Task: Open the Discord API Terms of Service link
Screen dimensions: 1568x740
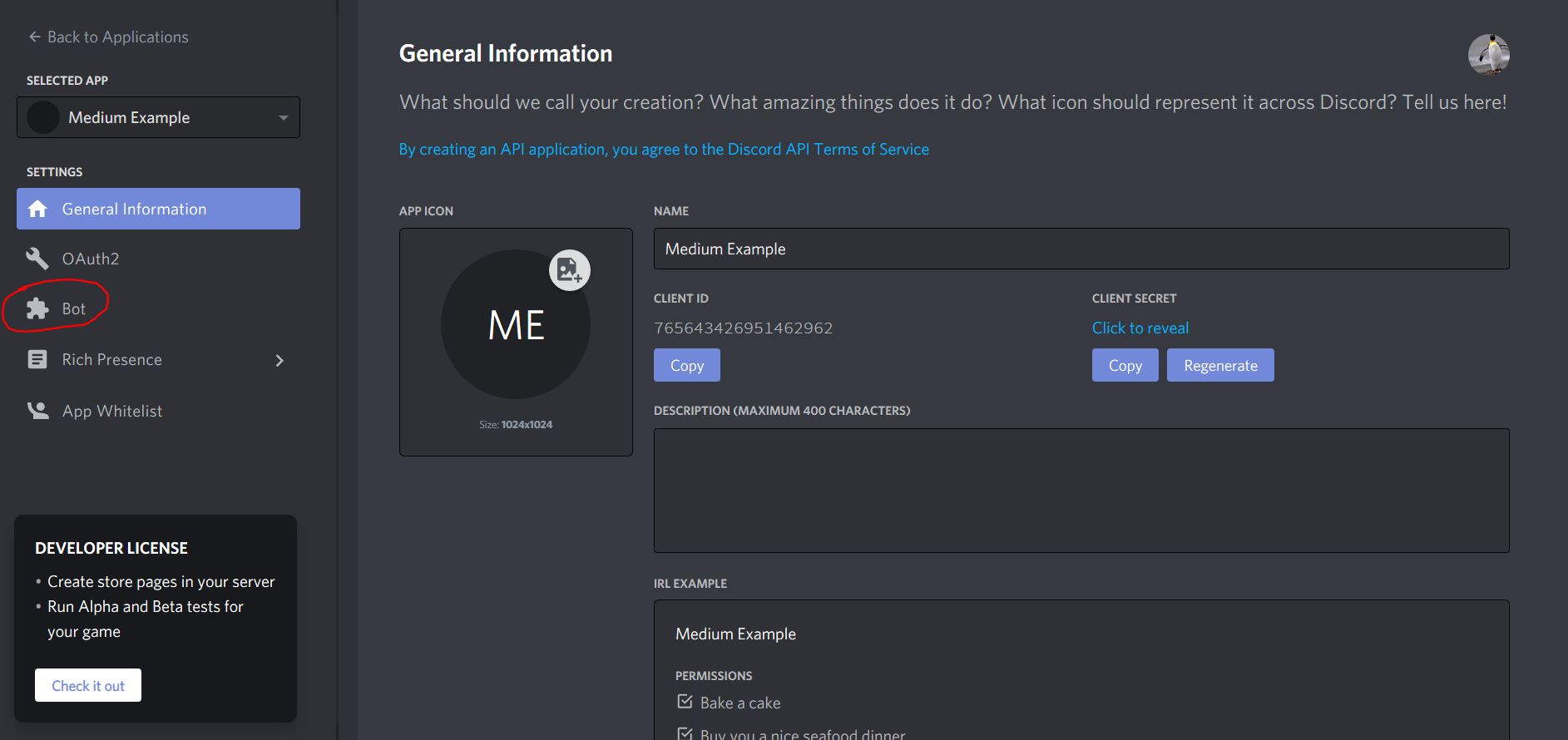Action: (x=664, y=149)
